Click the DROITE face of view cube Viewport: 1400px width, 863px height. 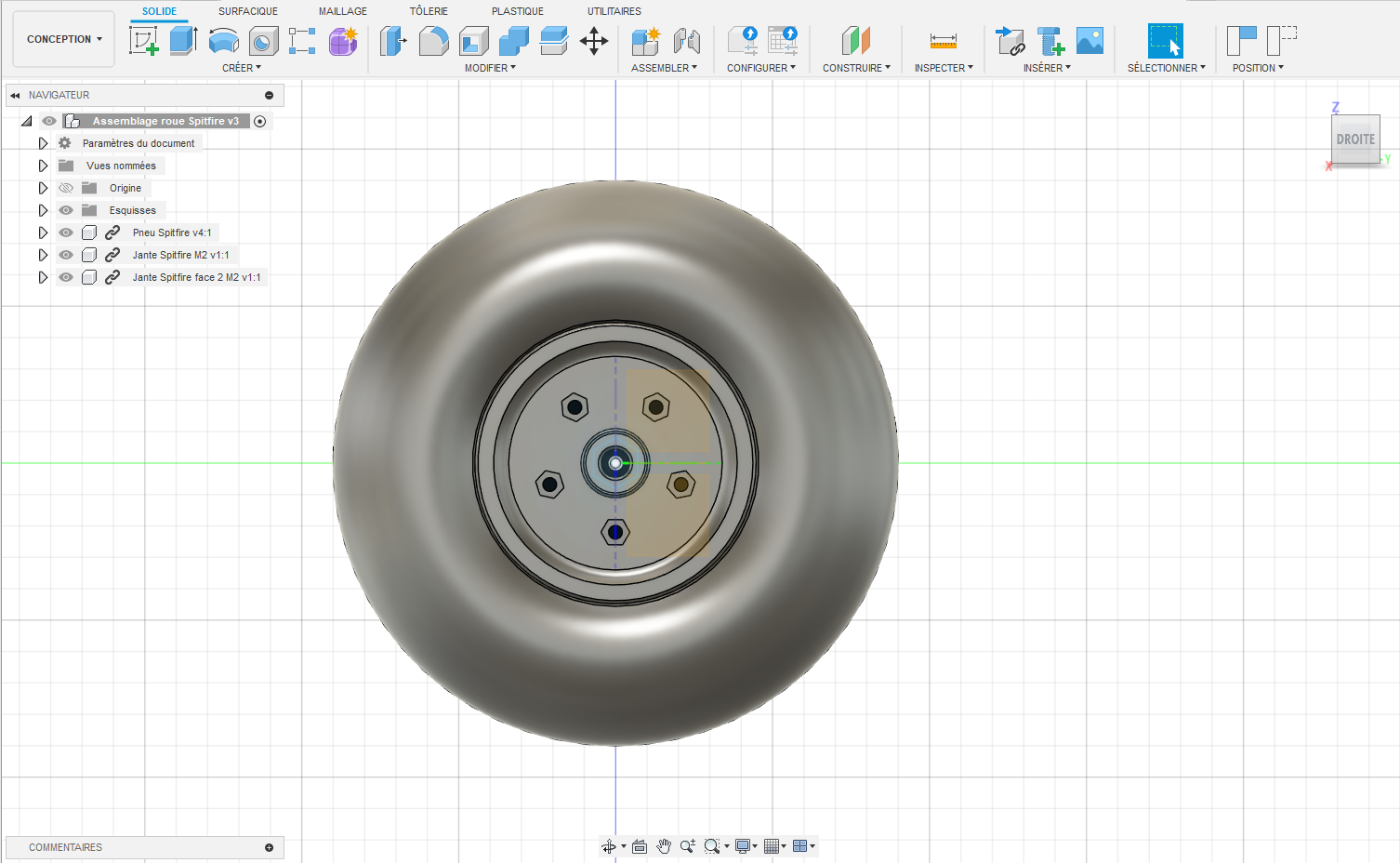tap(1355, 139)
